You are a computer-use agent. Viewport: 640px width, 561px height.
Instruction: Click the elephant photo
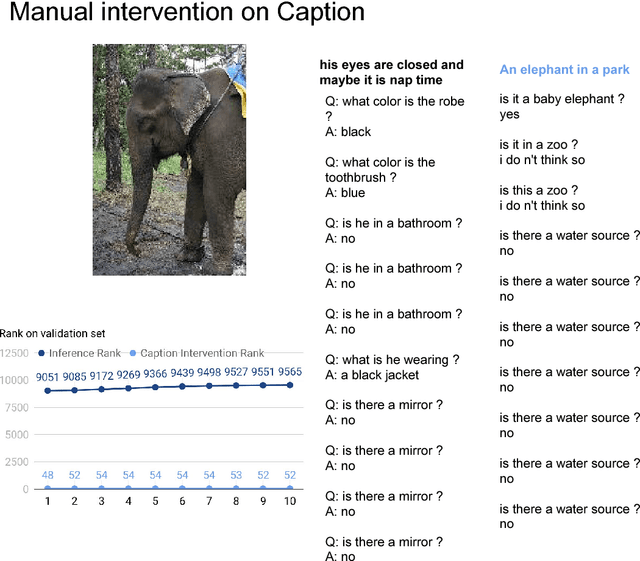pyautogui.click(x=169, y=159)
